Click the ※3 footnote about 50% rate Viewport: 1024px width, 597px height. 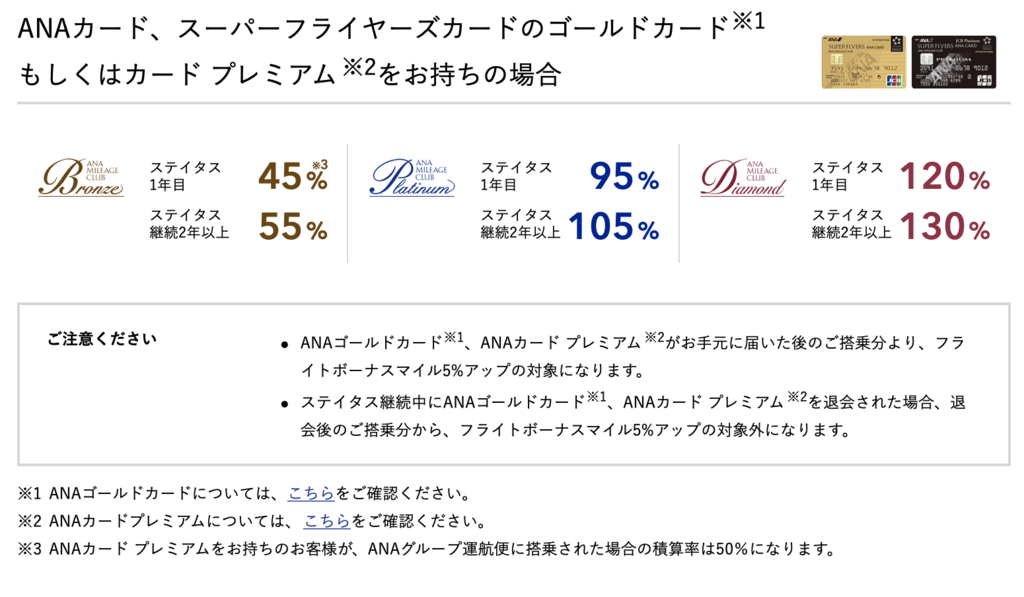pos(426,548)
